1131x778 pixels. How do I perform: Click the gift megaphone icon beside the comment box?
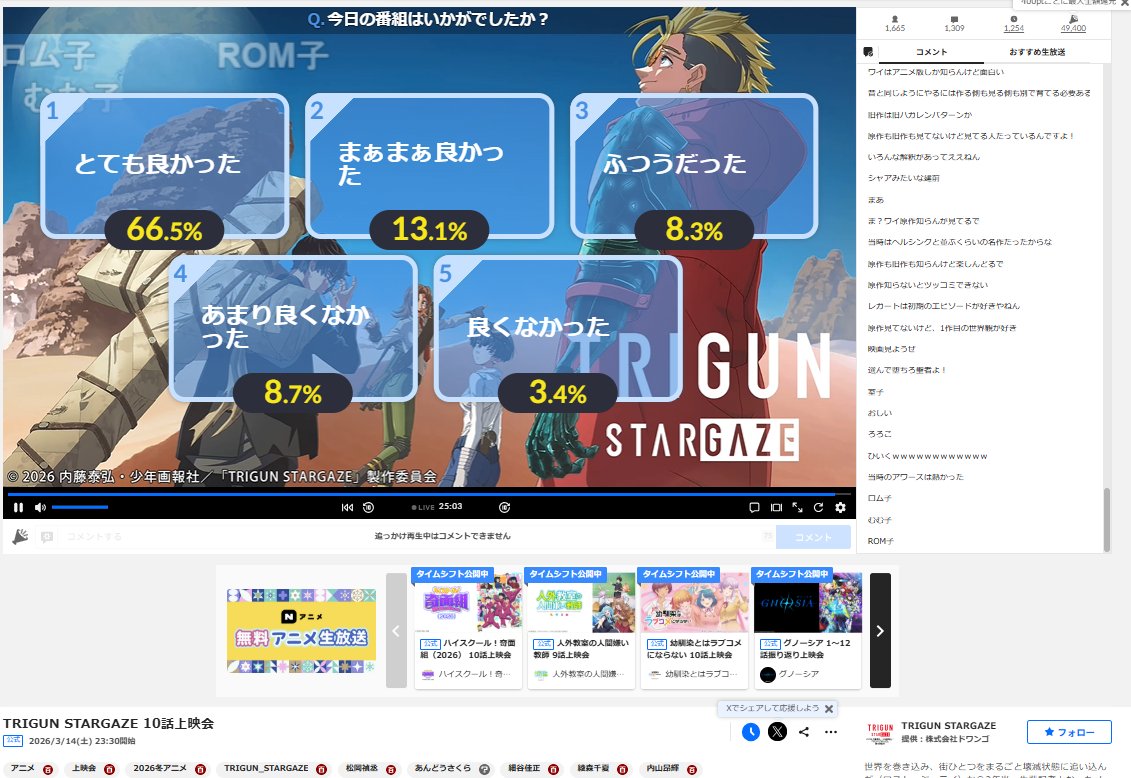coord(20,536)
